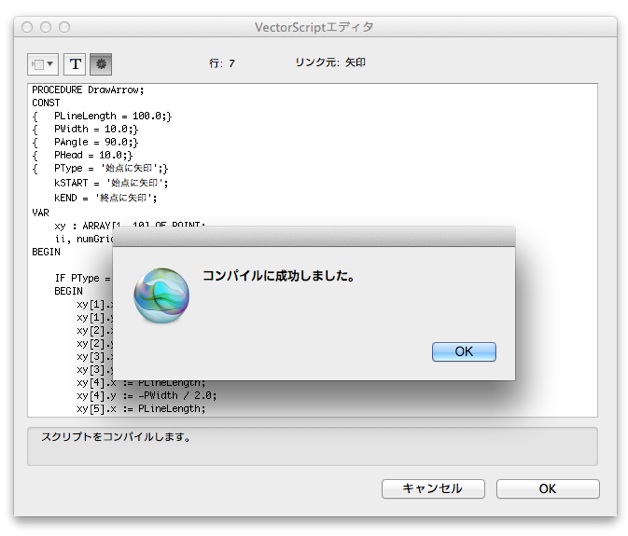Click the 'xy[4].y := -PWidth / 2.0;' line
This screenshot has height=536, width=628.
click(147, 396)
